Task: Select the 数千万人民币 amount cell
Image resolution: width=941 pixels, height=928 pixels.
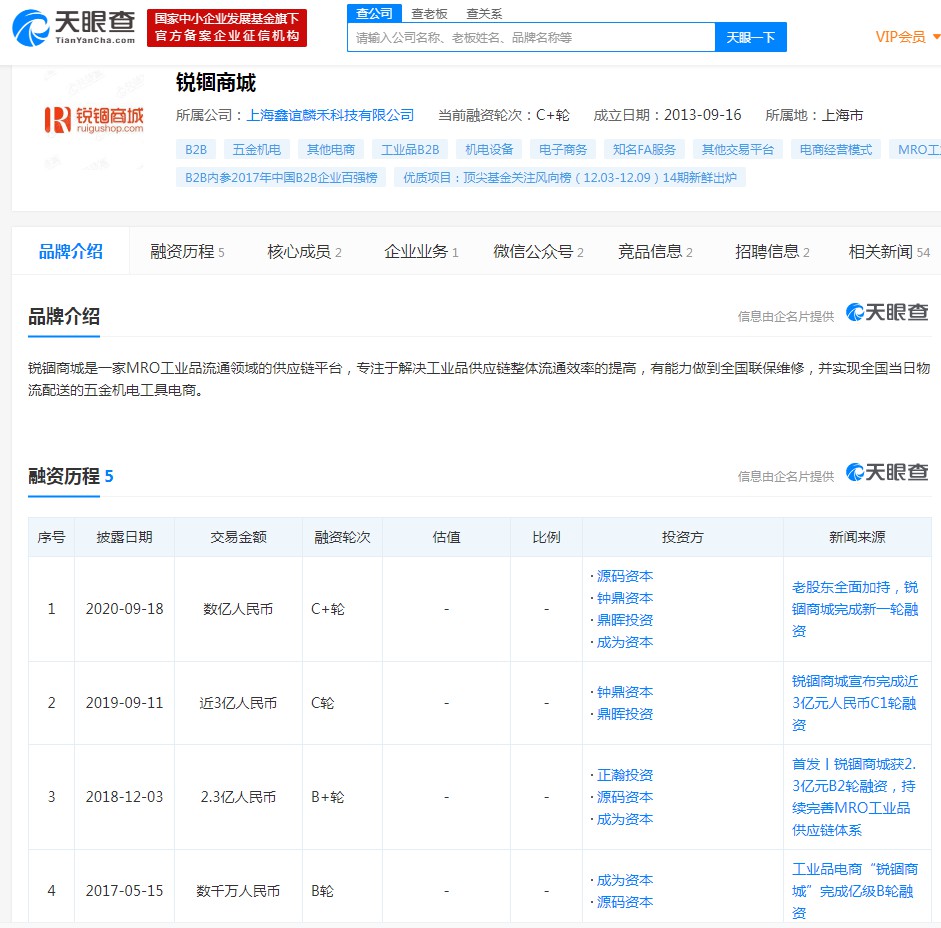Action: pos(238,891)
